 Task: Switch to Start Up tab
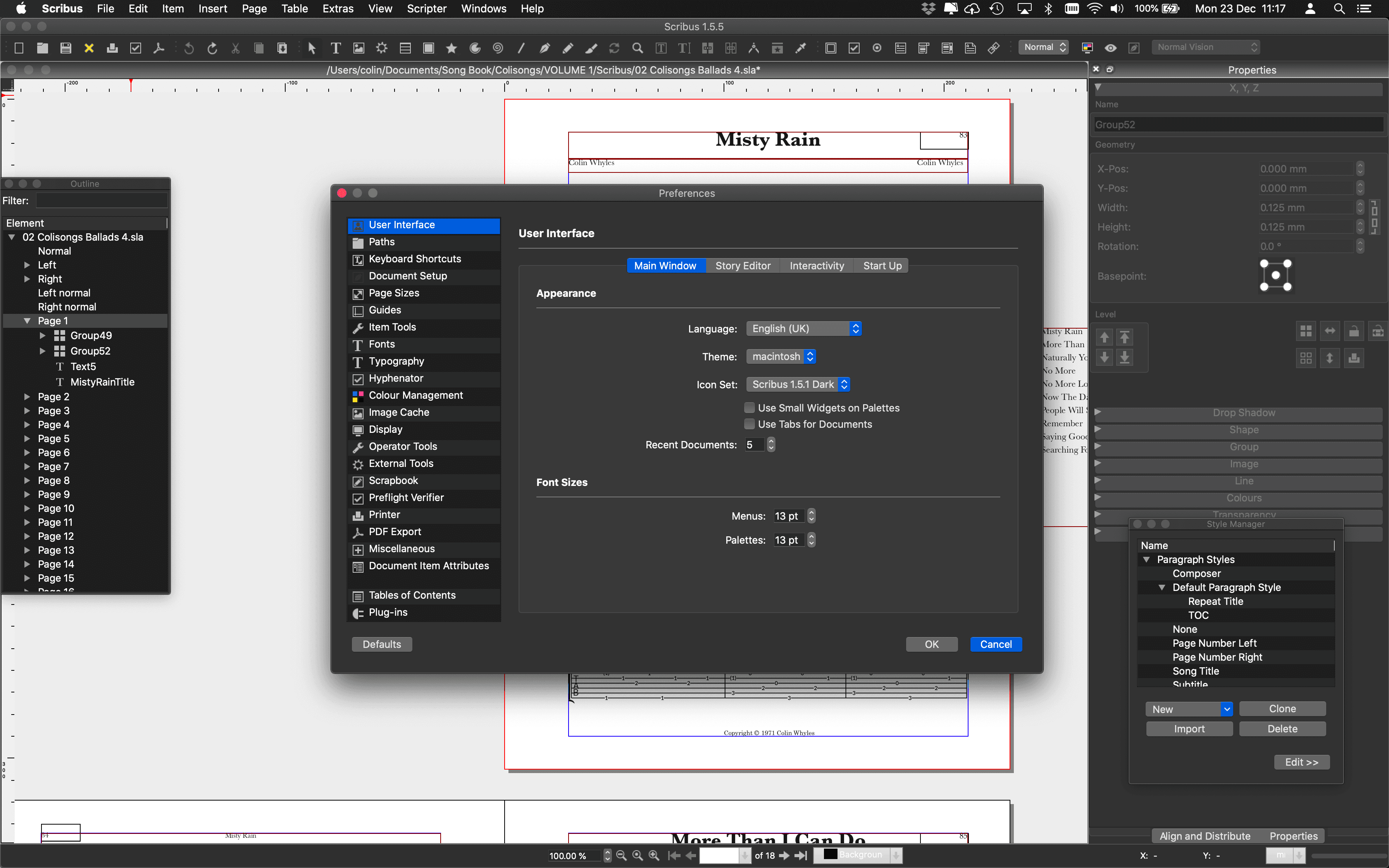point(882,266)
